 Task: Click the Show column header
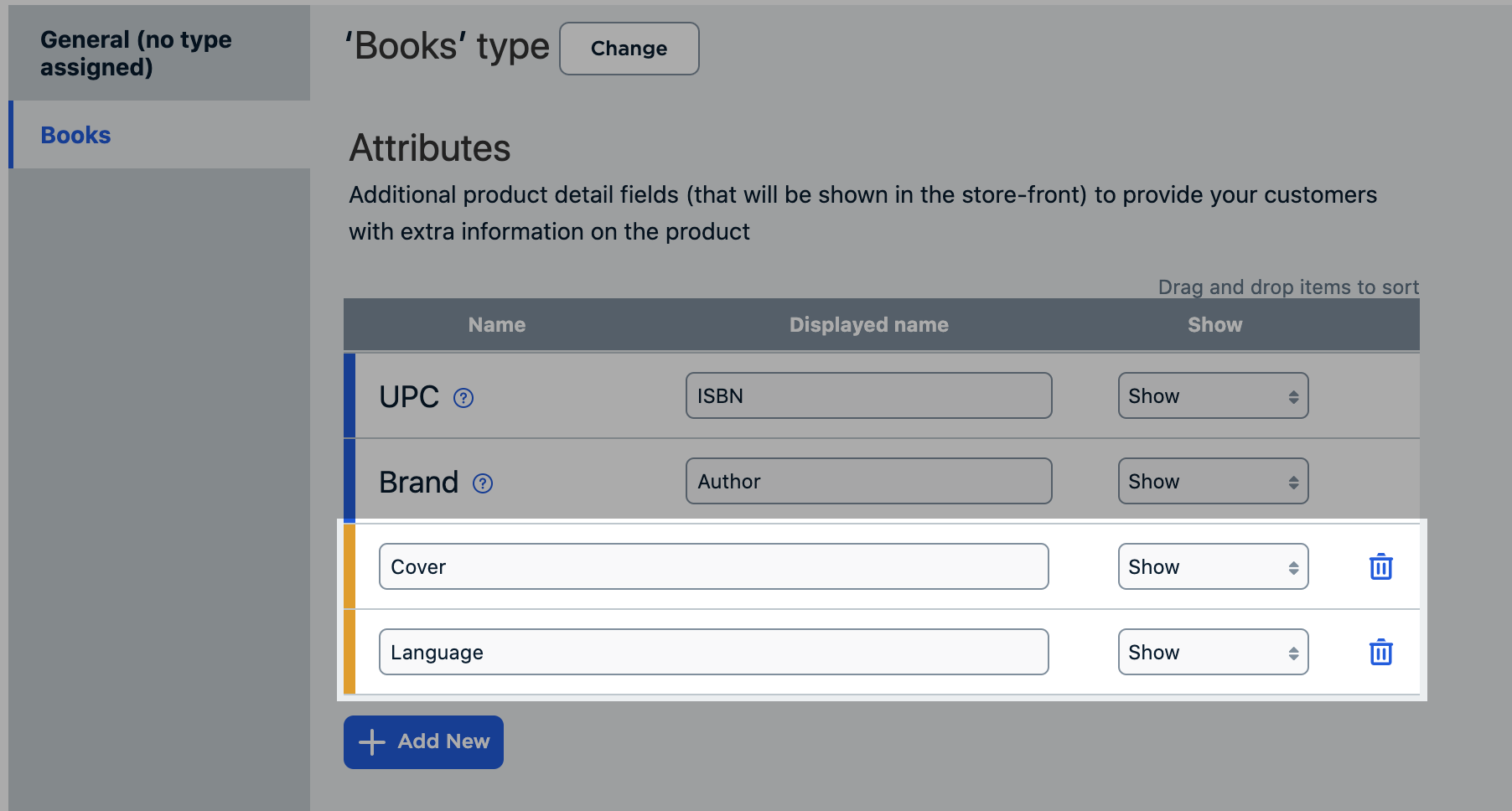click(x=1214, y=325)
